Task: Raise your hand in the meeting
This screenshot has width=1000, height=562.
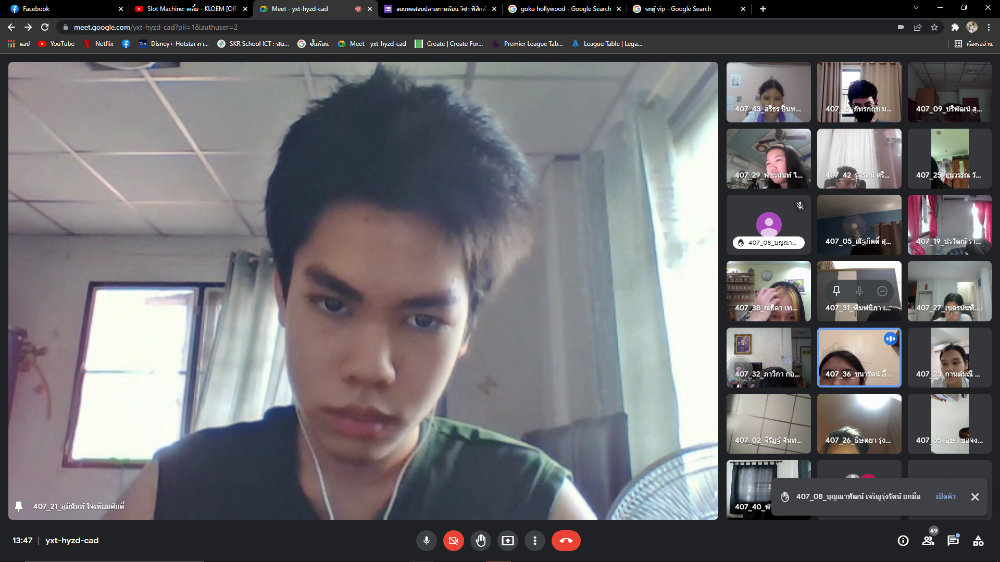Action: [x=480, y=540]
